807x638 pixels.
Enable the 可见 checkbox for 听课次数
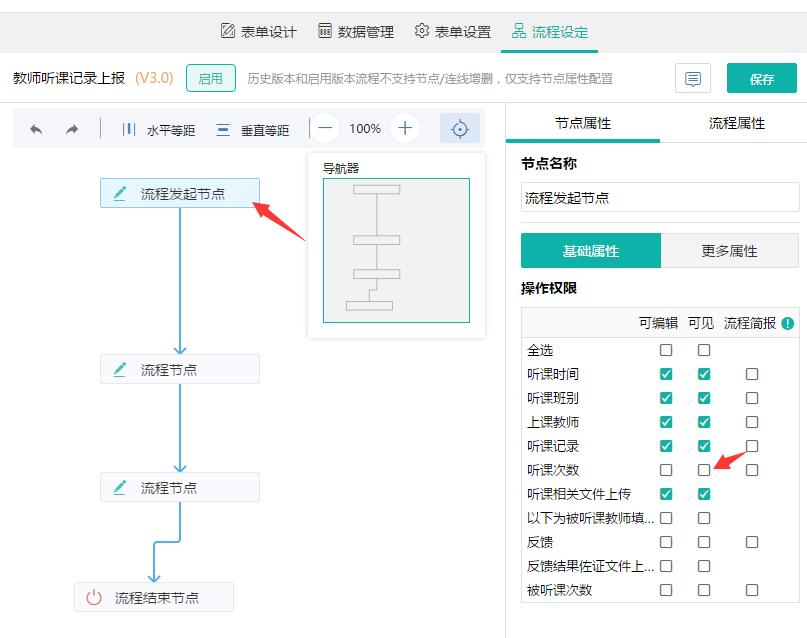pos(704,470)
